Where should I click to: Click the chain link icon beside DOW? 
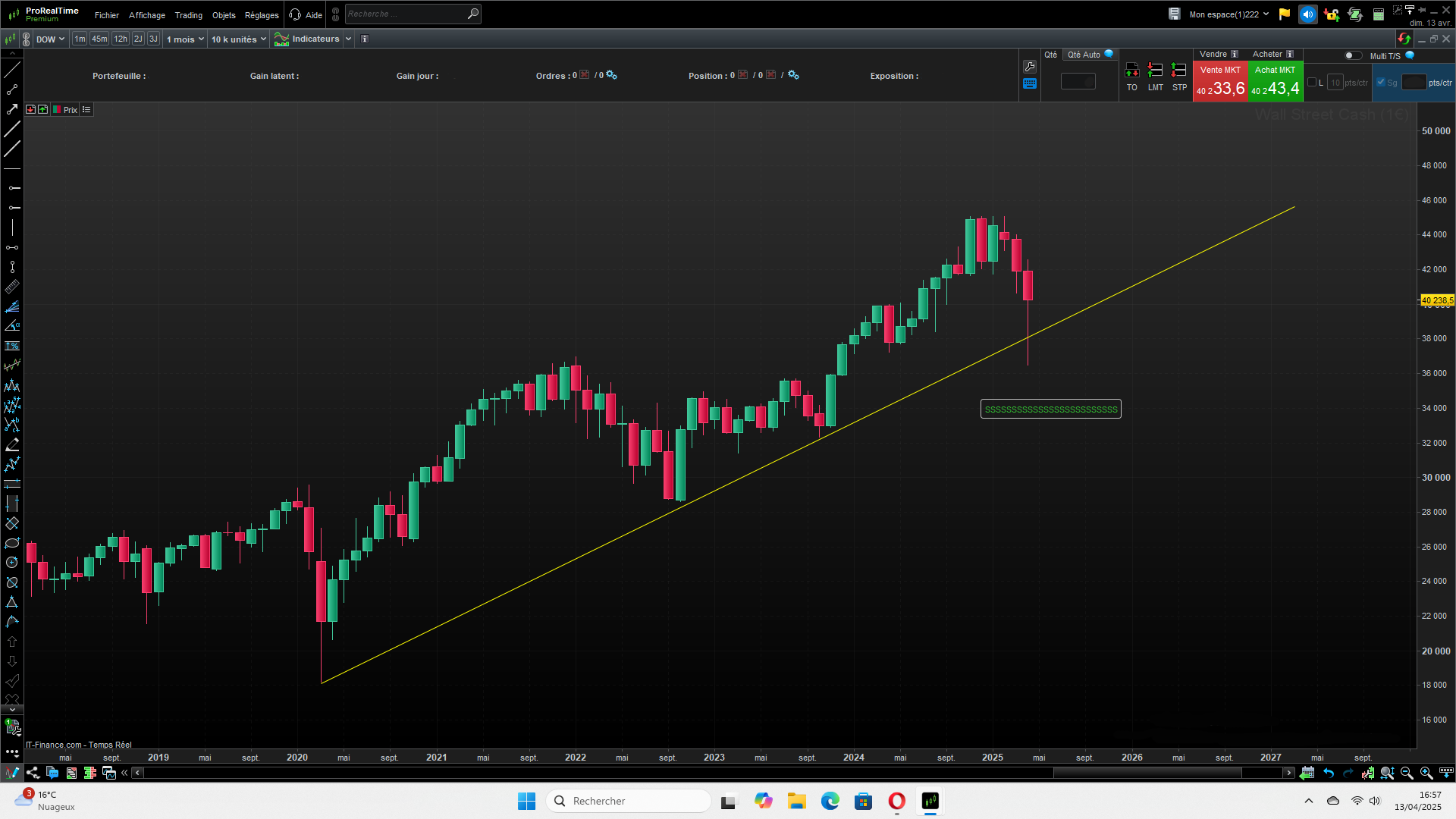pyautogui.click(x=27, y=39)
